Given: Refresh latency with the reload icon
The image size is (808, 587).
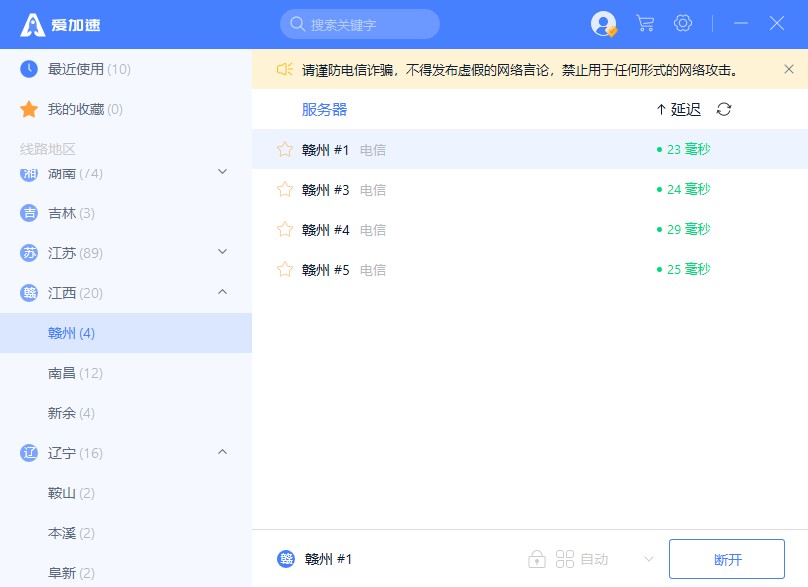Looking at the screenshot, I should point(724,109).
